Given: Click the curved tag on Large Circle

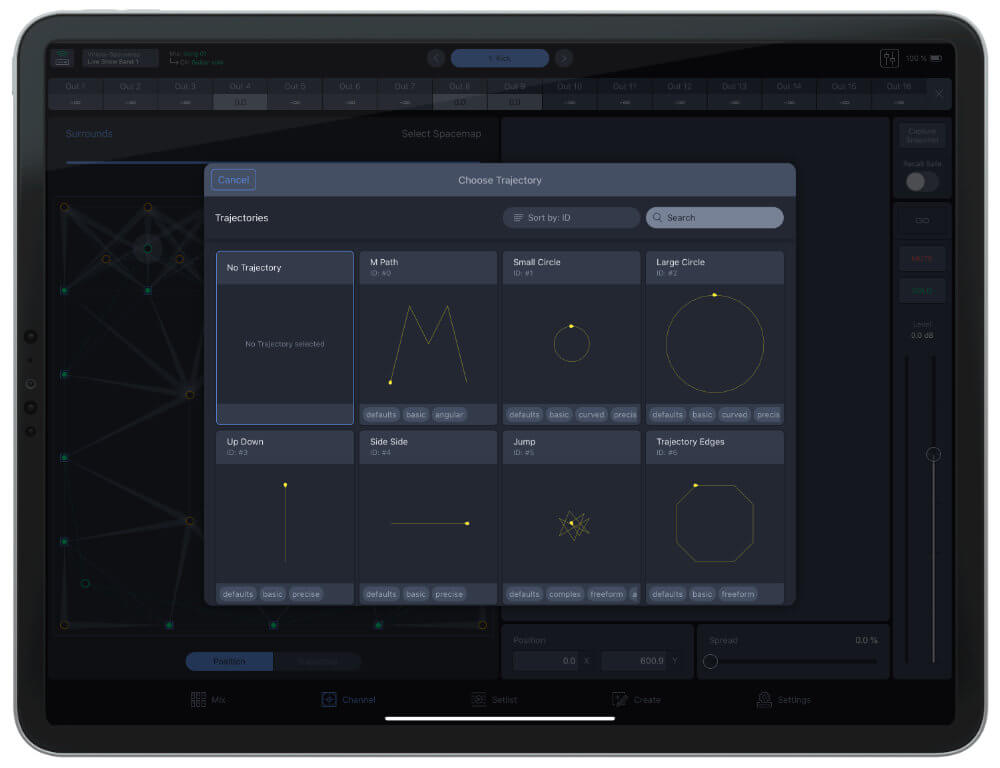Looking at the screenshot, I should pyautogui.click(x=734, y=415).
